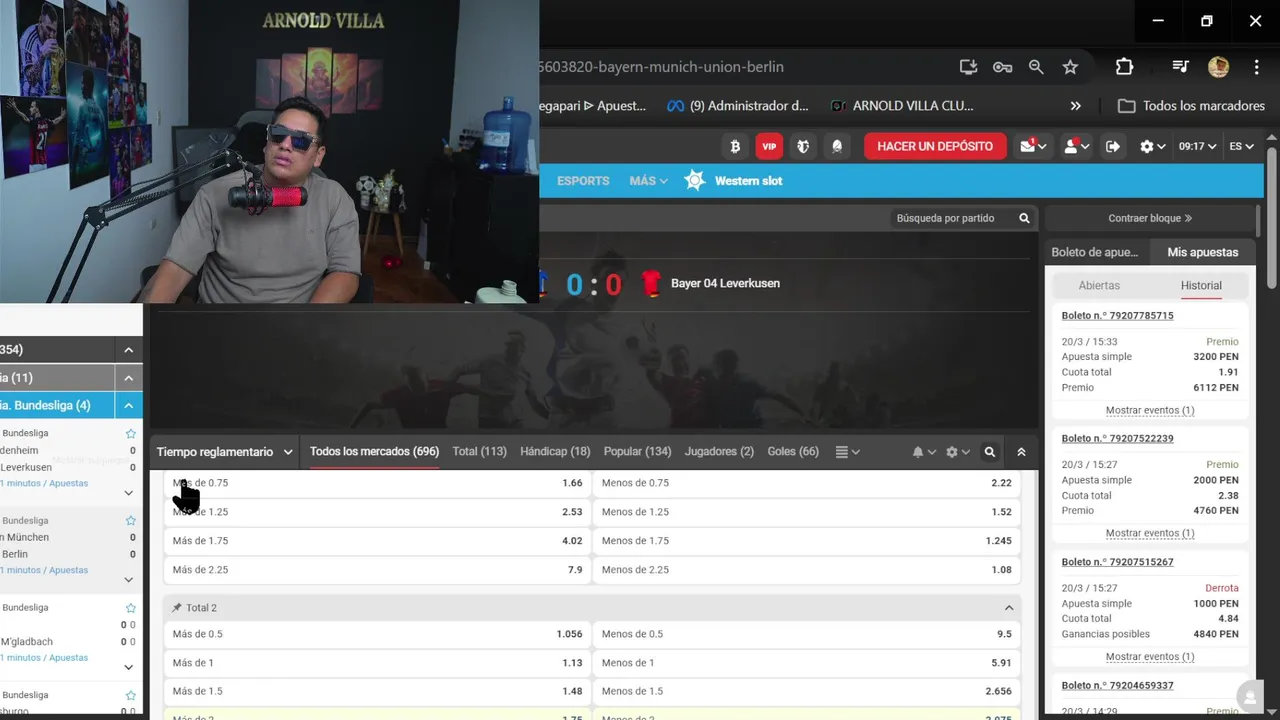
Task: Bet on Más de 1.25 at 2.53
Action: click(377, 512)
